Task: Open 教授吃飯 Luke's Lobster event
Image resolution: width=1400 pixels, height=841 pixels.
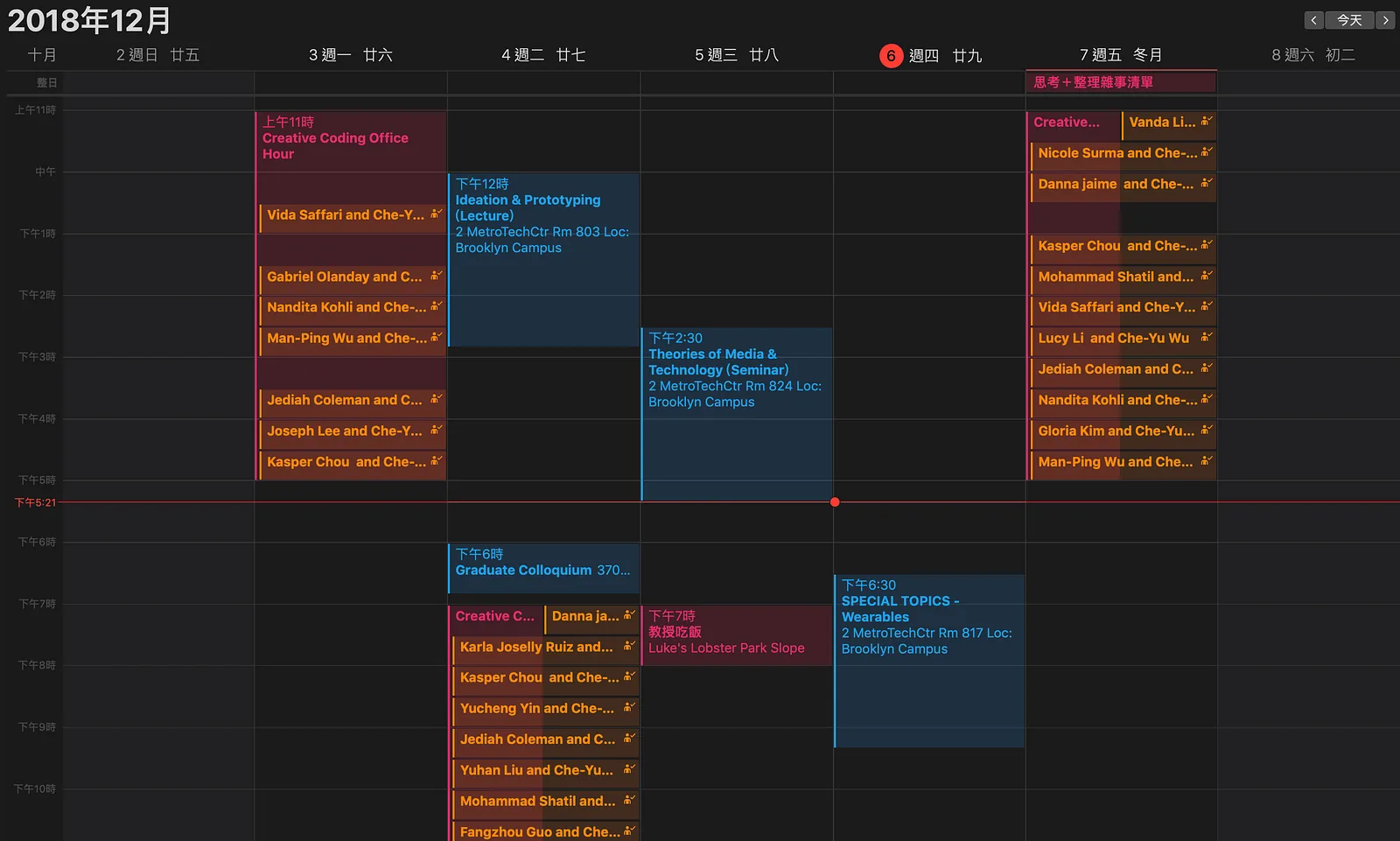Action: (737, 635)
